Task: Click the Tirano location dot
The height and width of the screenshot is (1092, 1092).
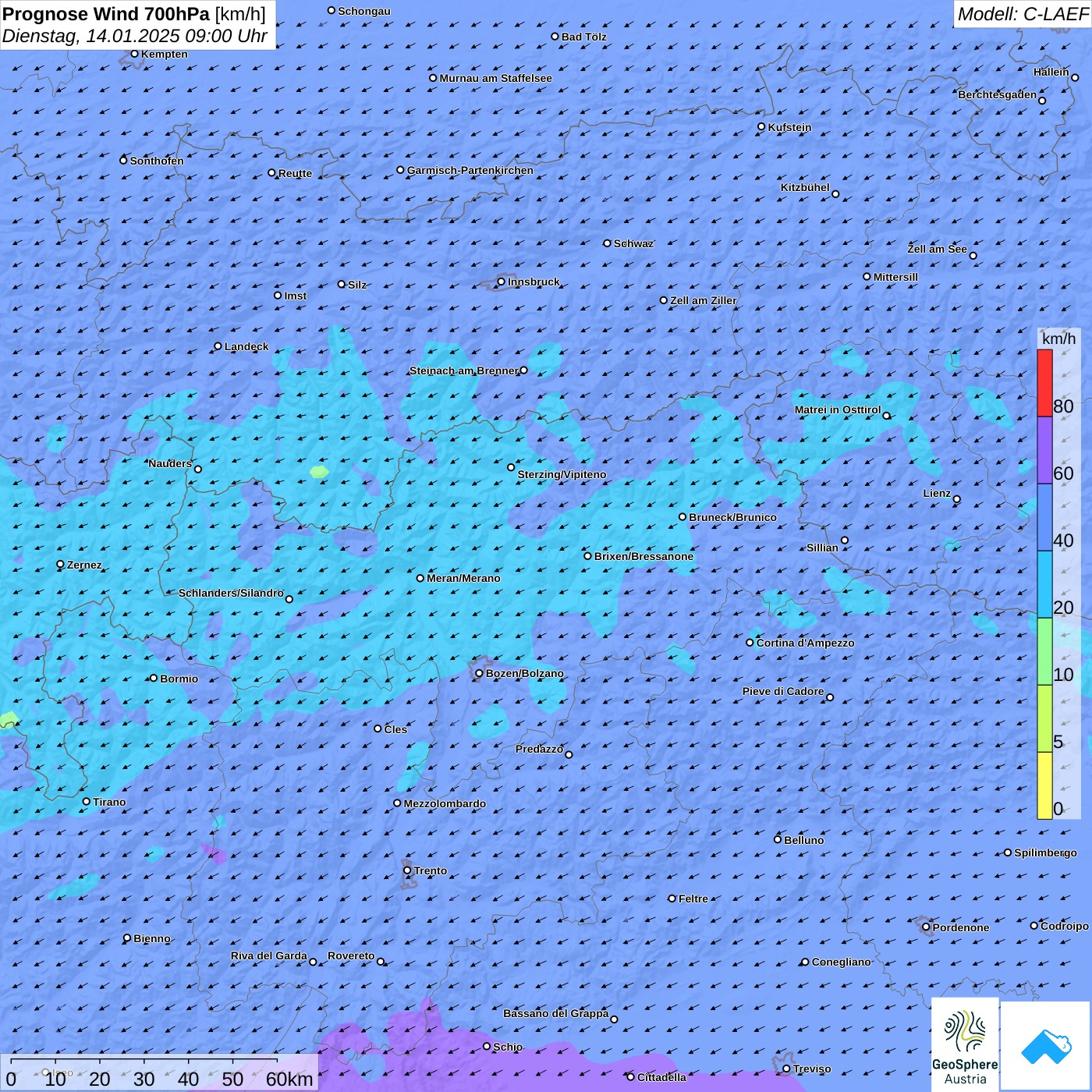Action: (87, 802)
